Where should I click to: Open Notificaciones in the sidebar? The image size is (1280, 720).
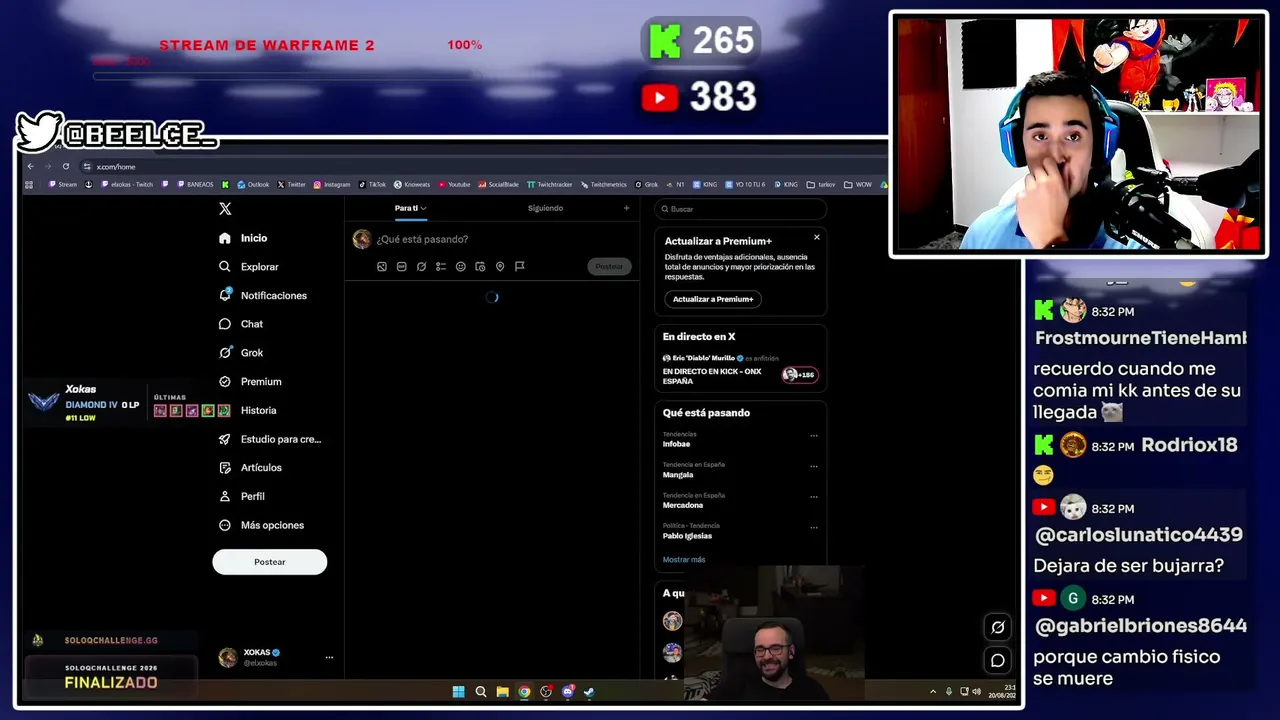[263, 296]
